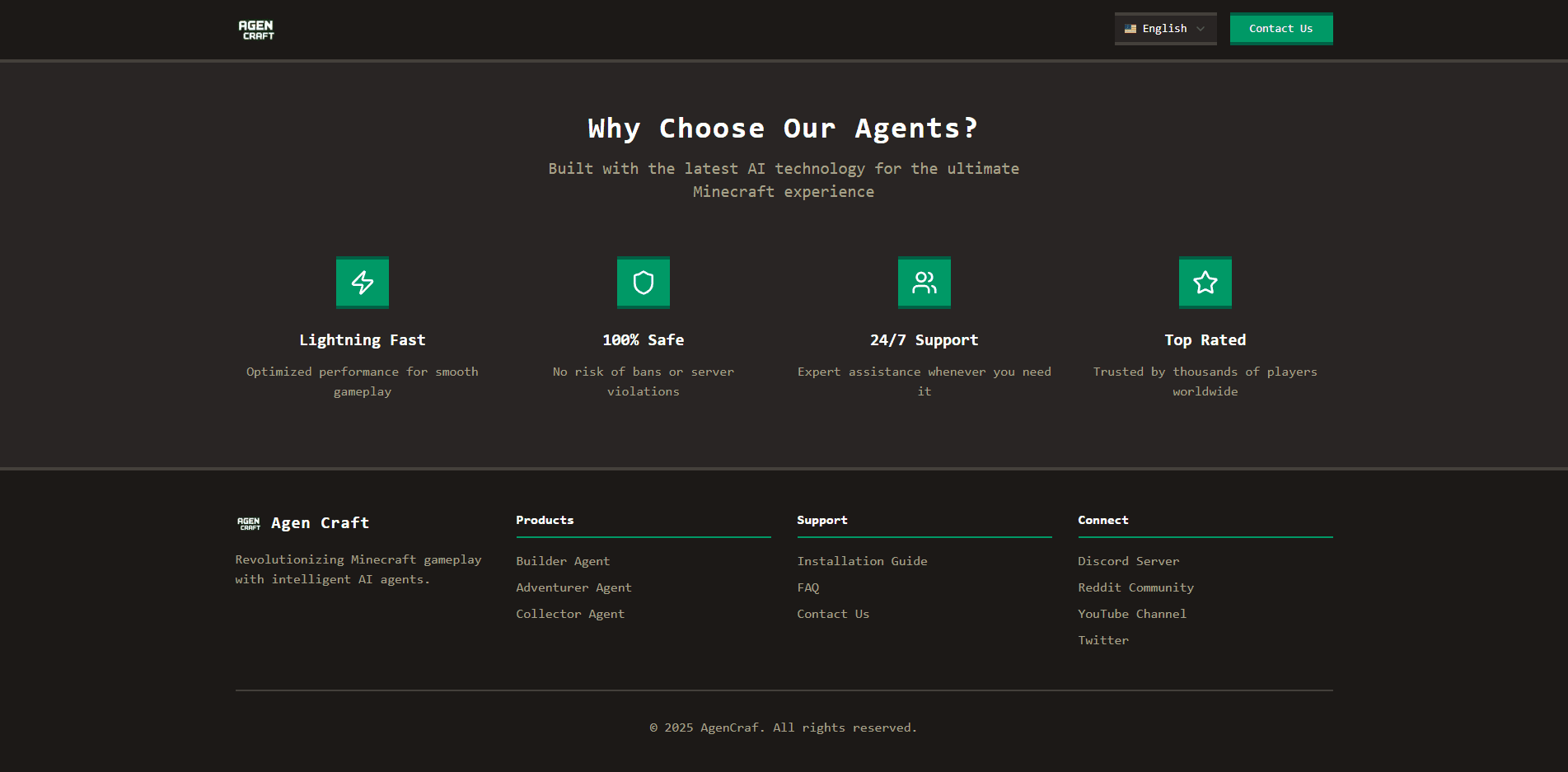Click the AgenCraft logo in the header
Image resolution: width=1568 pixels, height=772 pixels.
[256, 29]
